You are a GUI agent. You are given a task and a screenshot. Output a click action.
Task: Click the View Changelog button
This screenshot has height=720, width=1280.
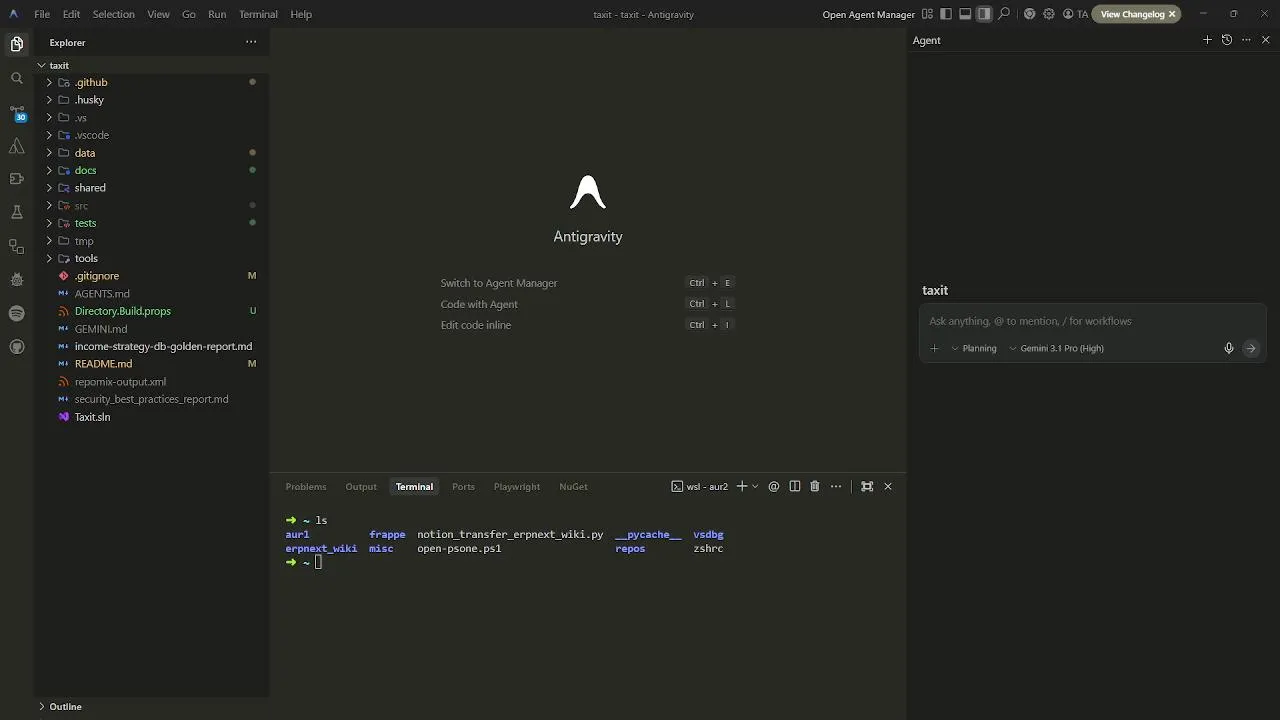[1132, 14]
